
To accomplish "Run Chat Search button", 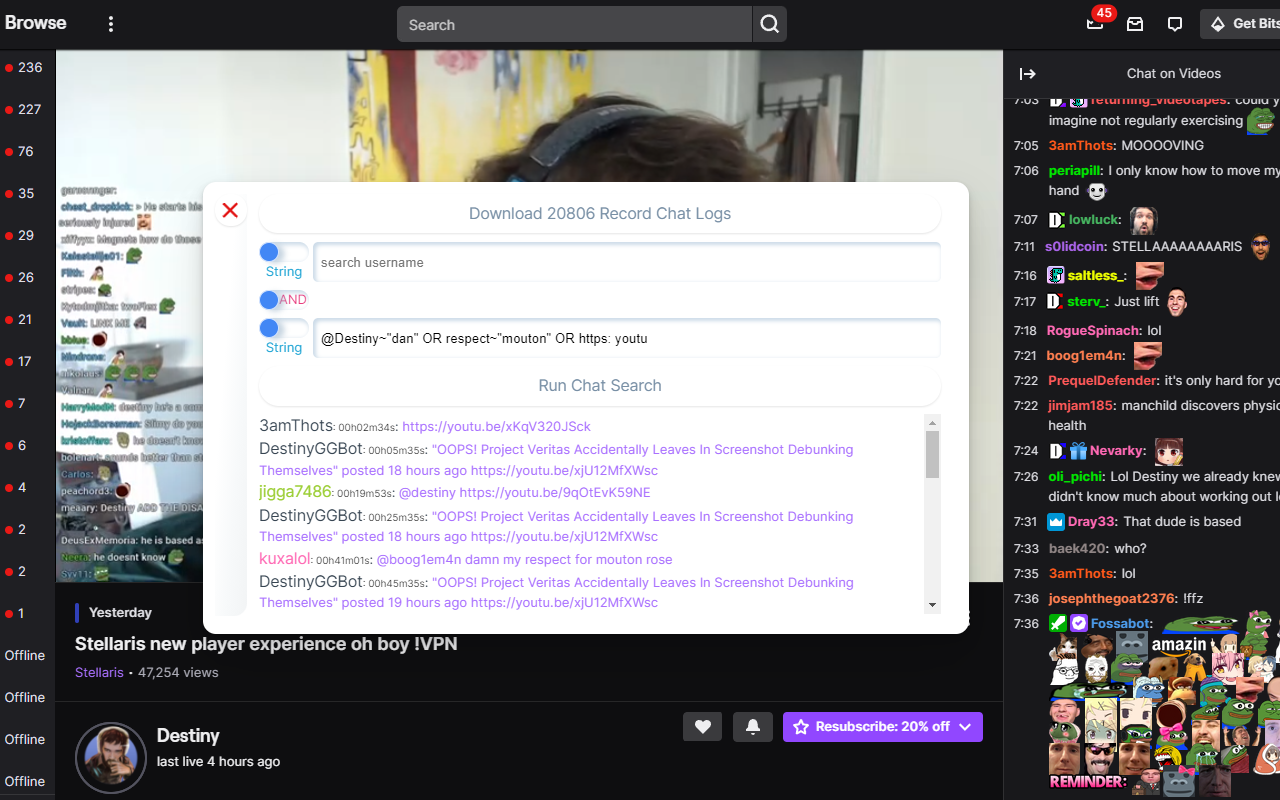I will pyautogui.click(x=600, y=386).
